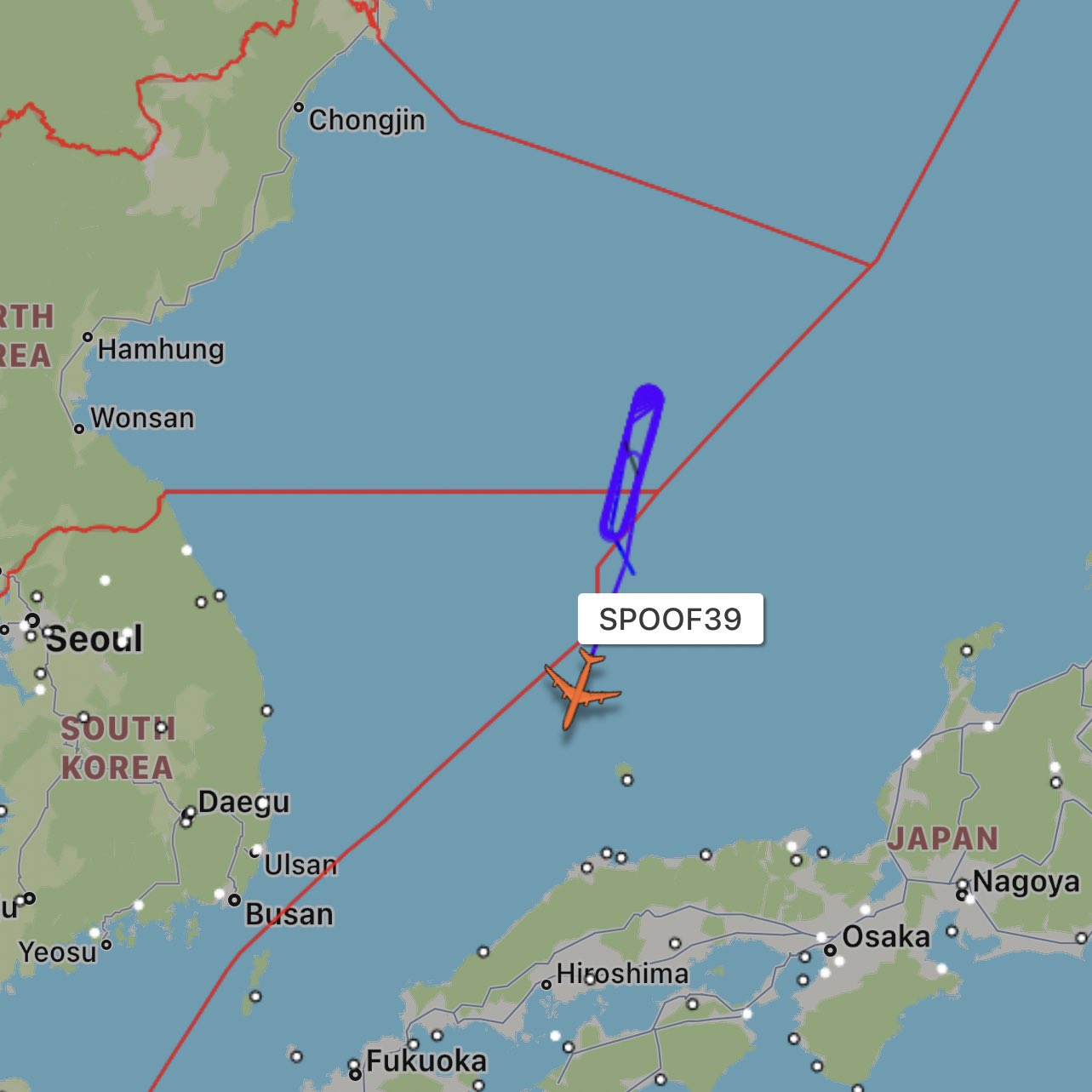Click the Nagoya city marker

pyautogui.click(x=962, y=895)
